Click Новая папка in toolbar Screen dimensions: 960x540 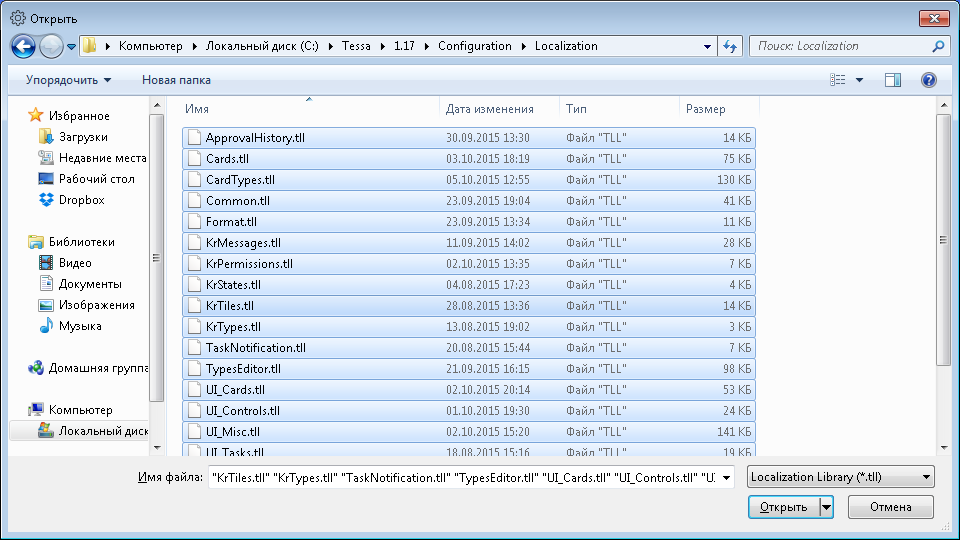[x=176, y=80]
